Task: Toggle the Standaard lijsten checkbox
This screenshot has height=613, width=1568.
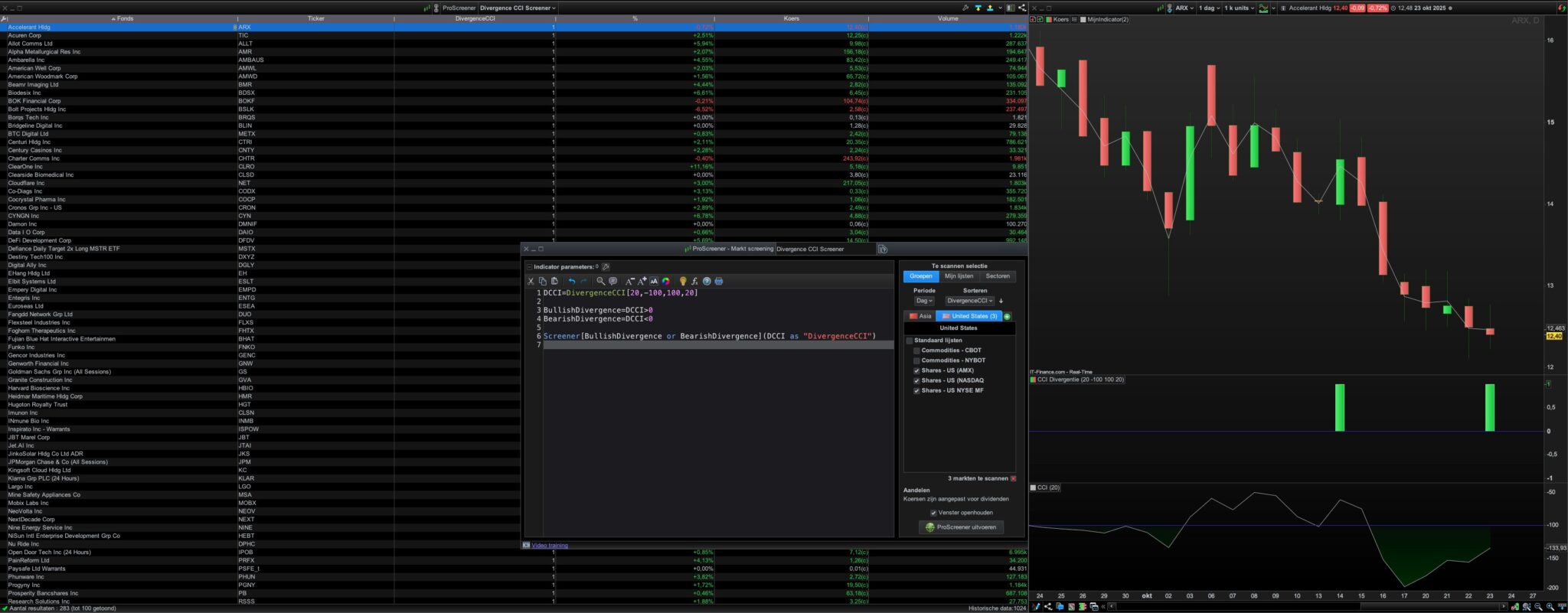Action: coord(910,341)
